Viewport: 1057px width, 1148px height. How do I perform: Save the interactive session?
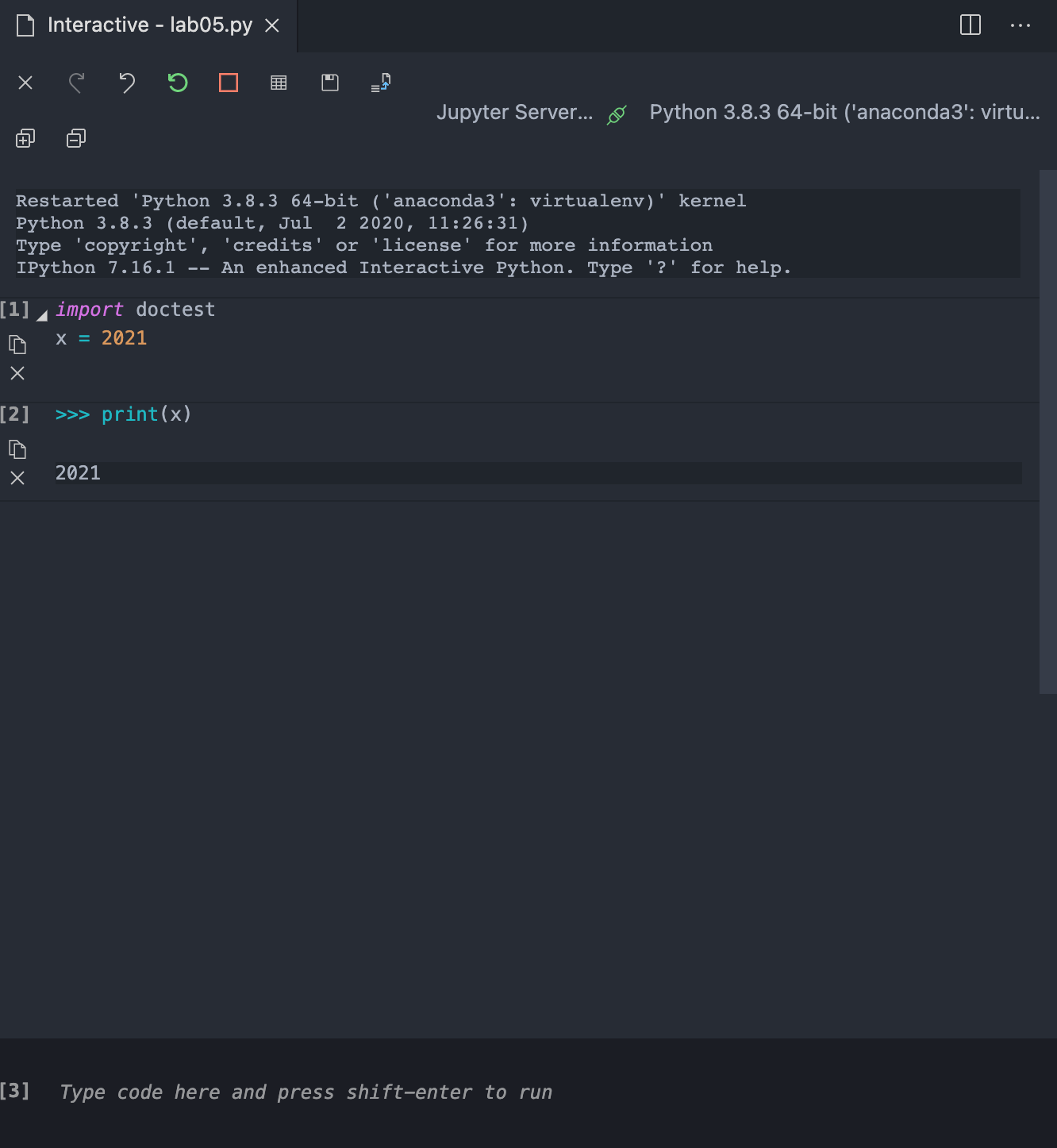click(329, 83)
